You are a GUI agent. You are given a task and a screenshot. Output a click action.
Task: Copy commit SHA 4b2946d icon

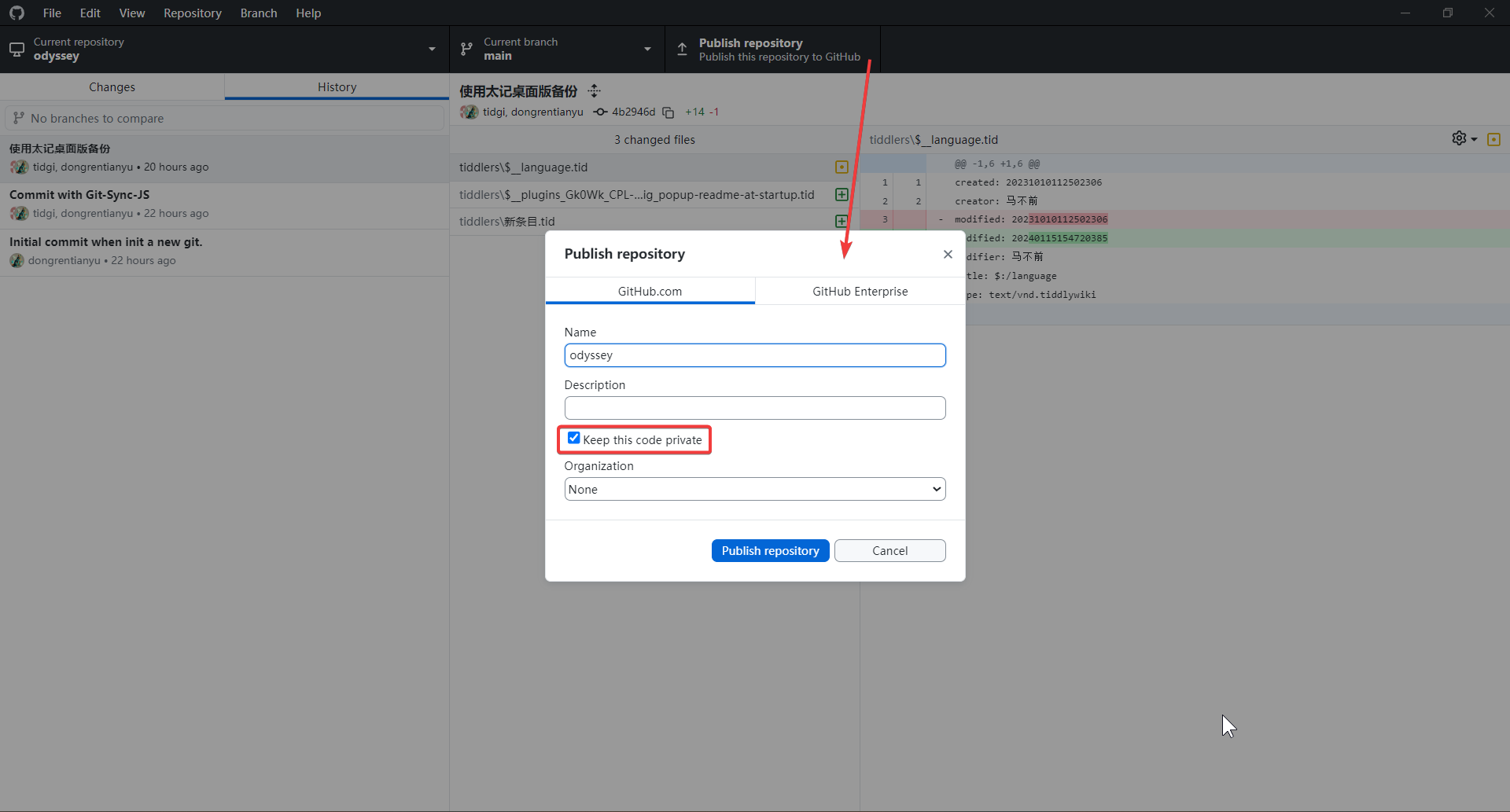668,112
